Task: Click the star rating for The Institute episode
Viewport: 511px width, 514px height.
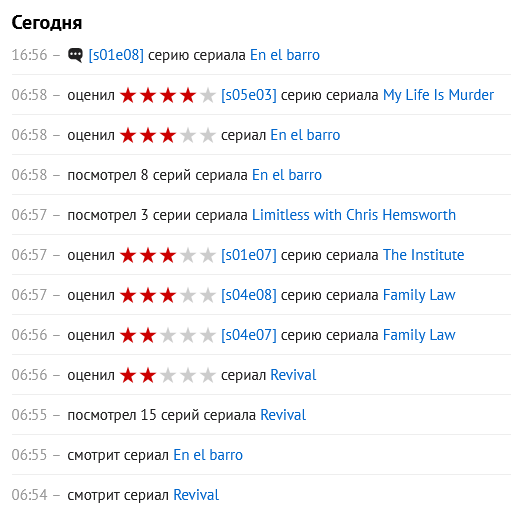Action: (168, 255)
